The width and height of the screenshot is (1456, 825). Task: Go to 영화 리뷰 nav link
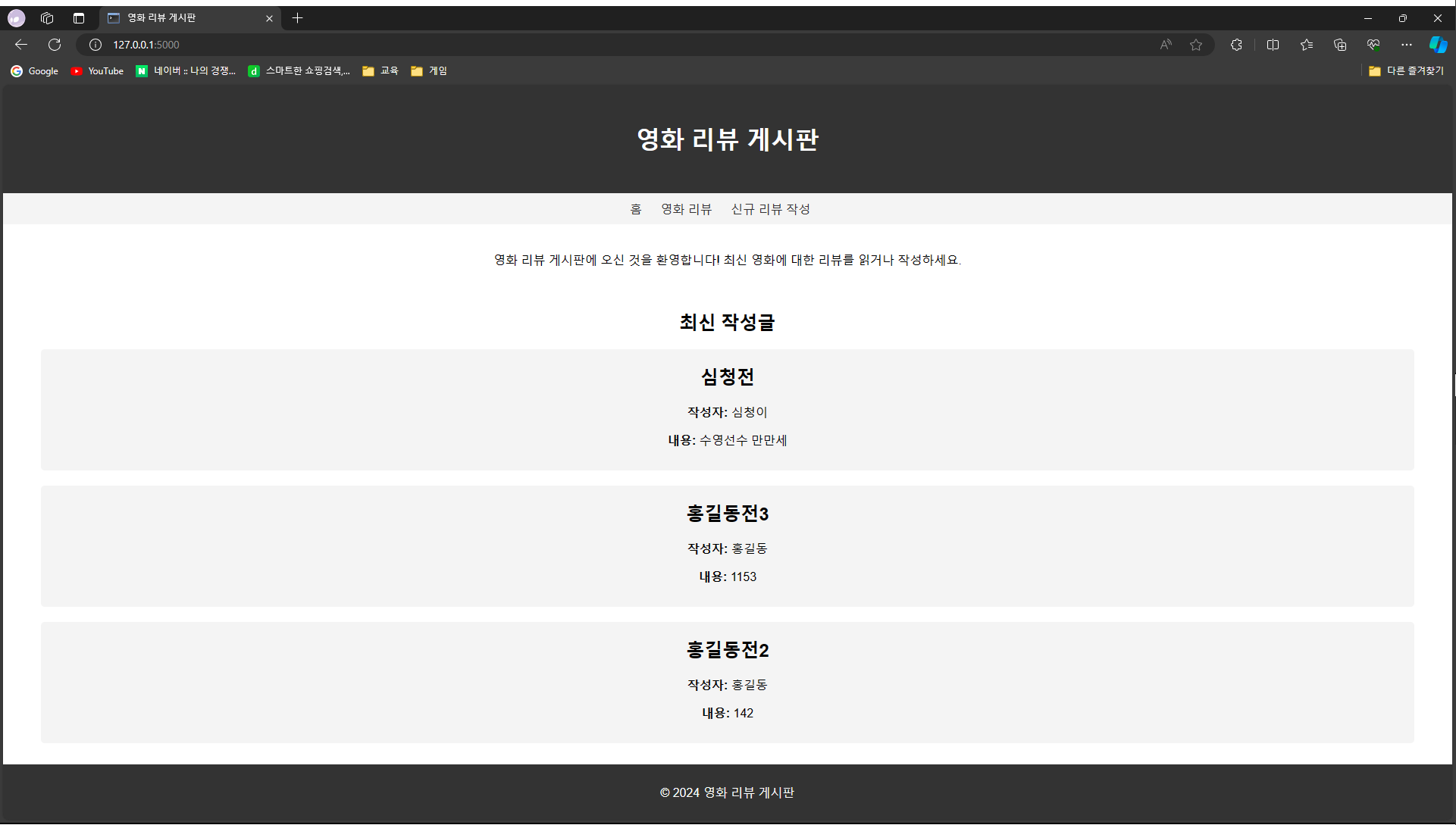686,209
